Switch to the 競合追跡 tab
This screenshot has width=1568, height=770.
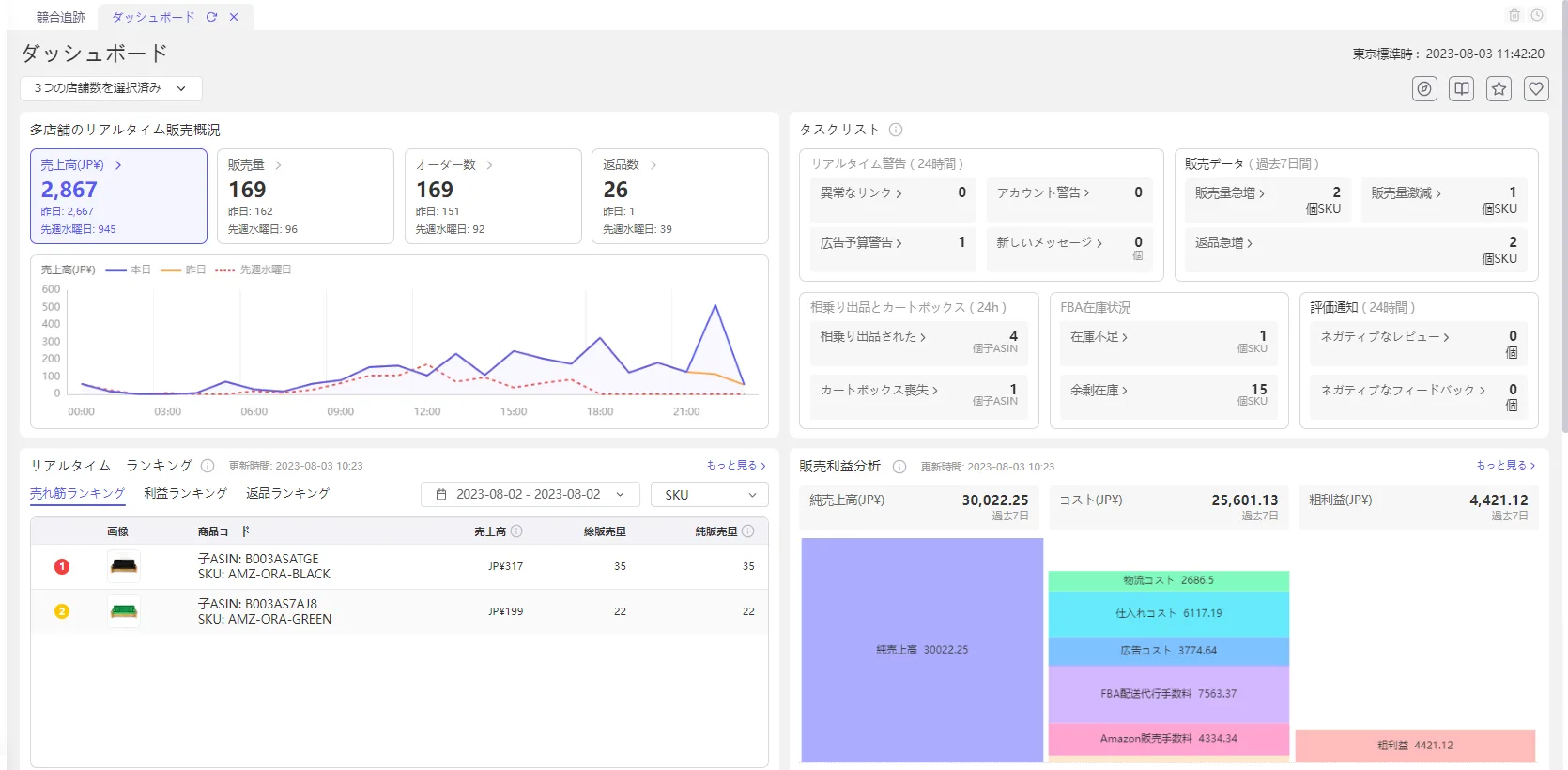[60, 17]
